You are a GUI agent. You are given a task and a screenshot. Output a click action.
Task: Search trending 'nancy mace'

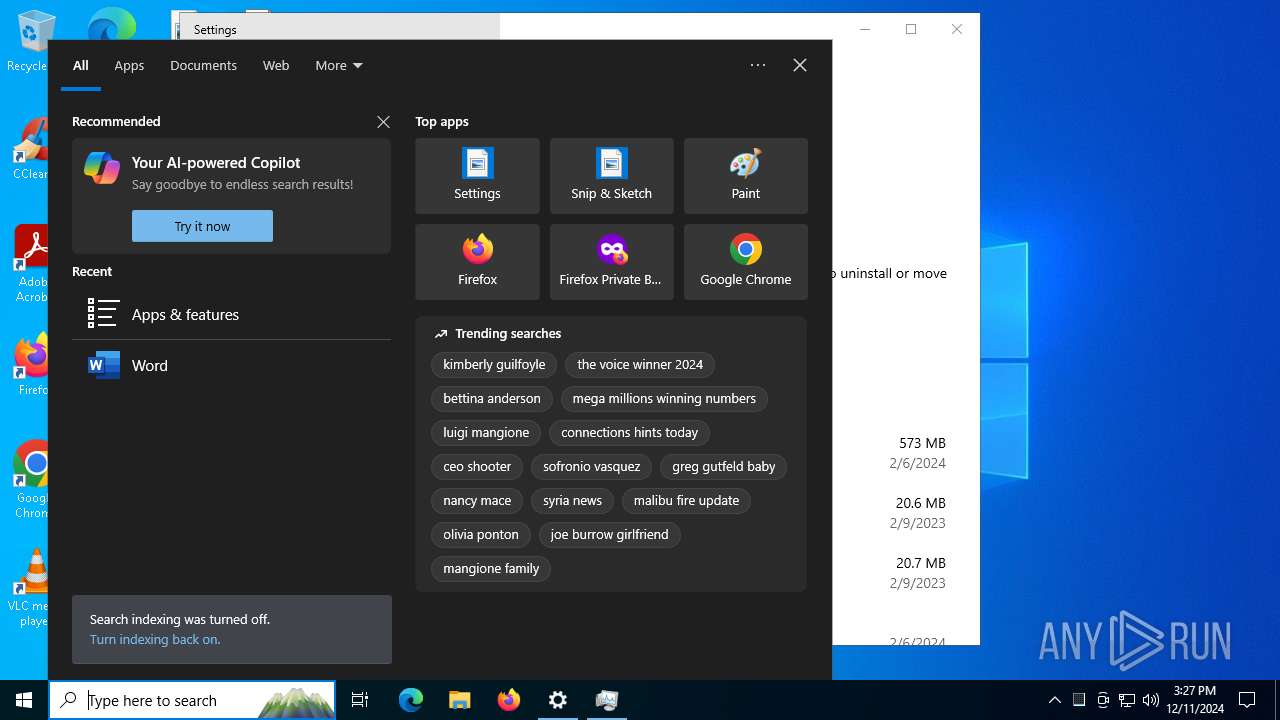click(477, 501)
